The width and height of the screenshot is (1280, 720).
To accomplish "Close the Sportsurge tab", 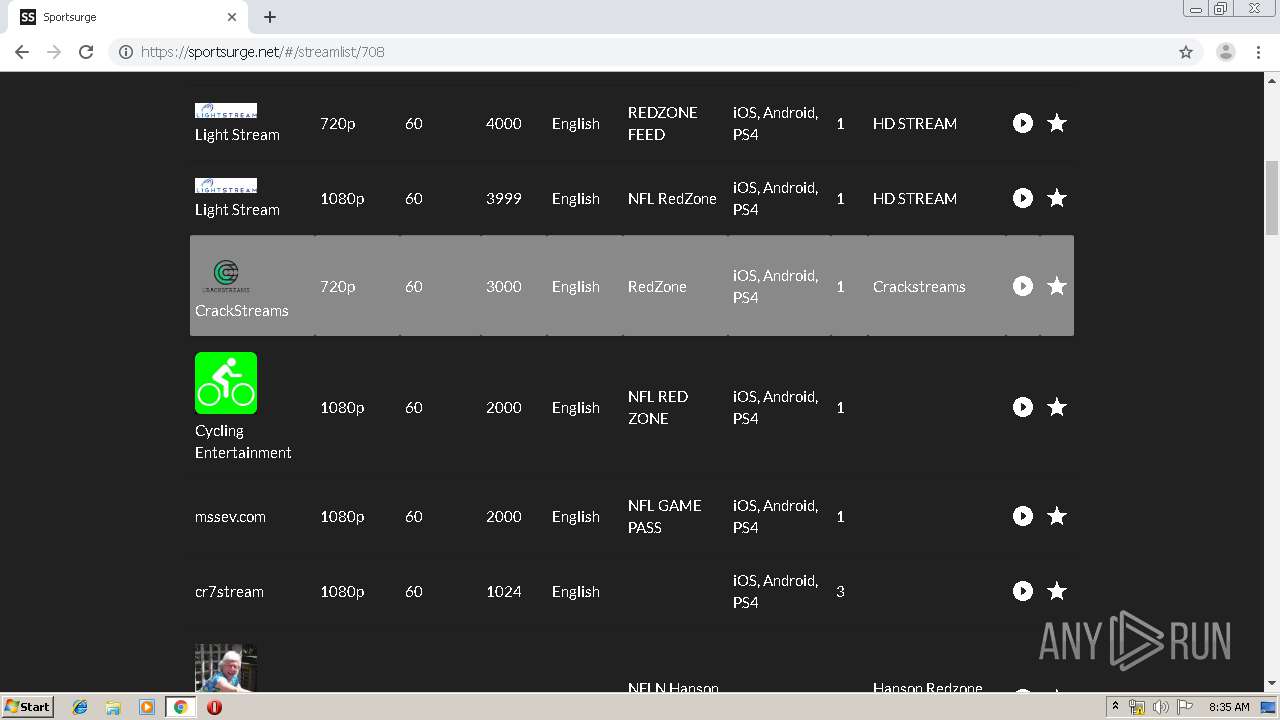I will coord(232,17).
